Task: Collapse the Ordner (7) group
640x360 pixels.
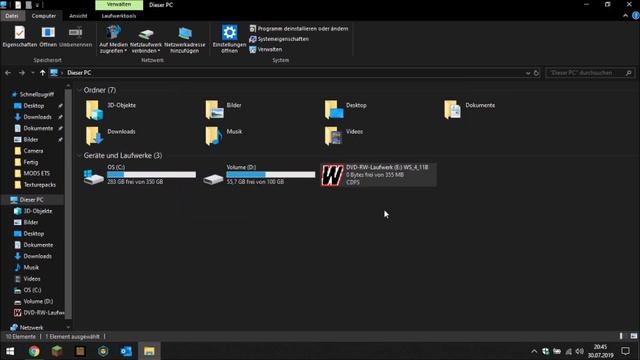Action: [x=79, y=90]
